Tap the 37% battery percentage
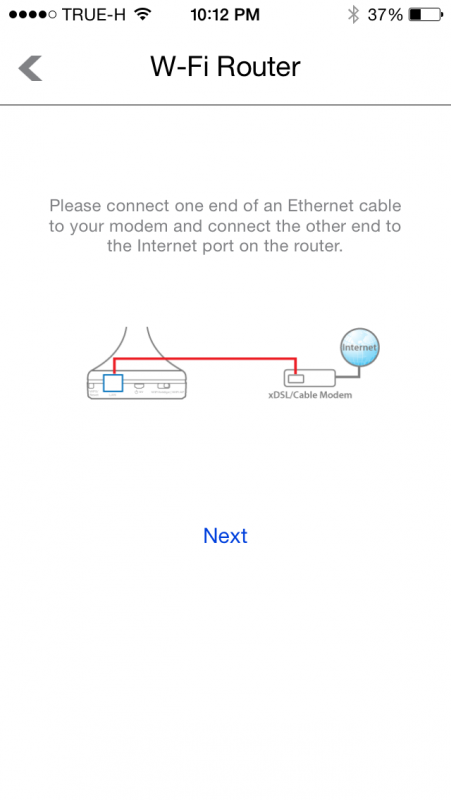Viewport: 451px width, 800px height. point(385,15)
